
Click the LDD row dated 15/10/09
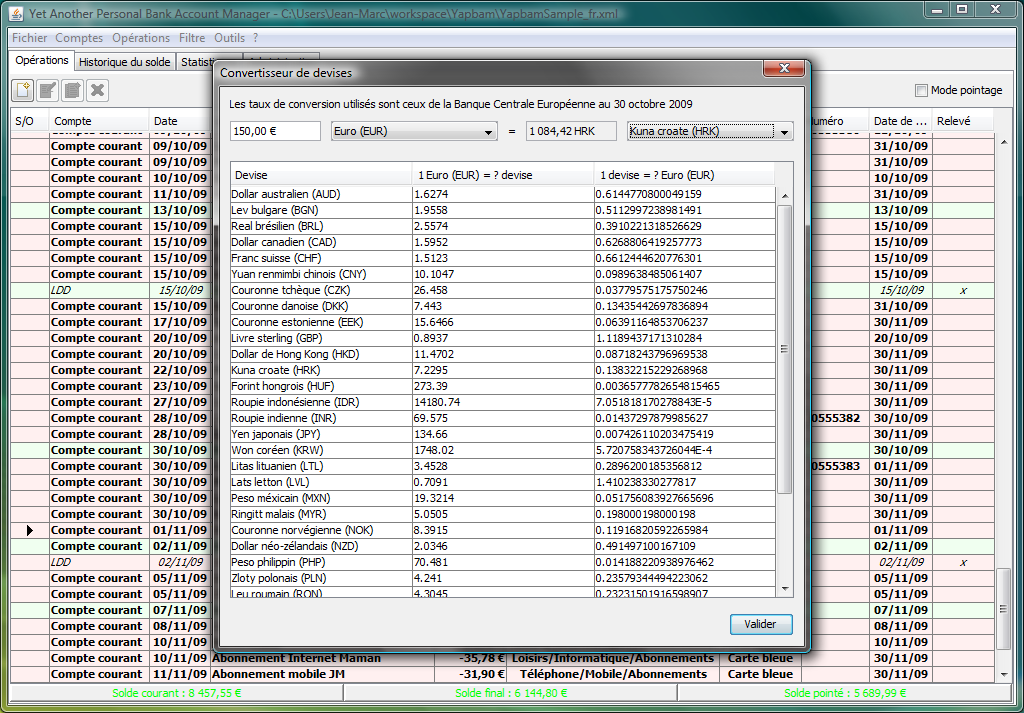[x=503, y=290]
